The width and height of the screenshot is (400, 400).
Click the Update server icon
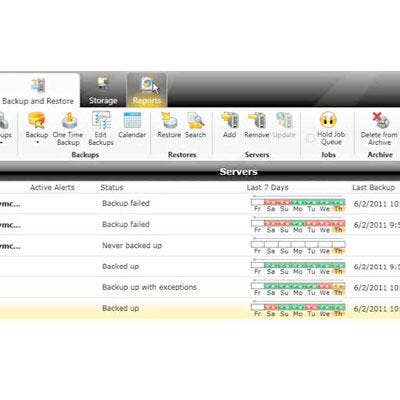click(284, 125)
